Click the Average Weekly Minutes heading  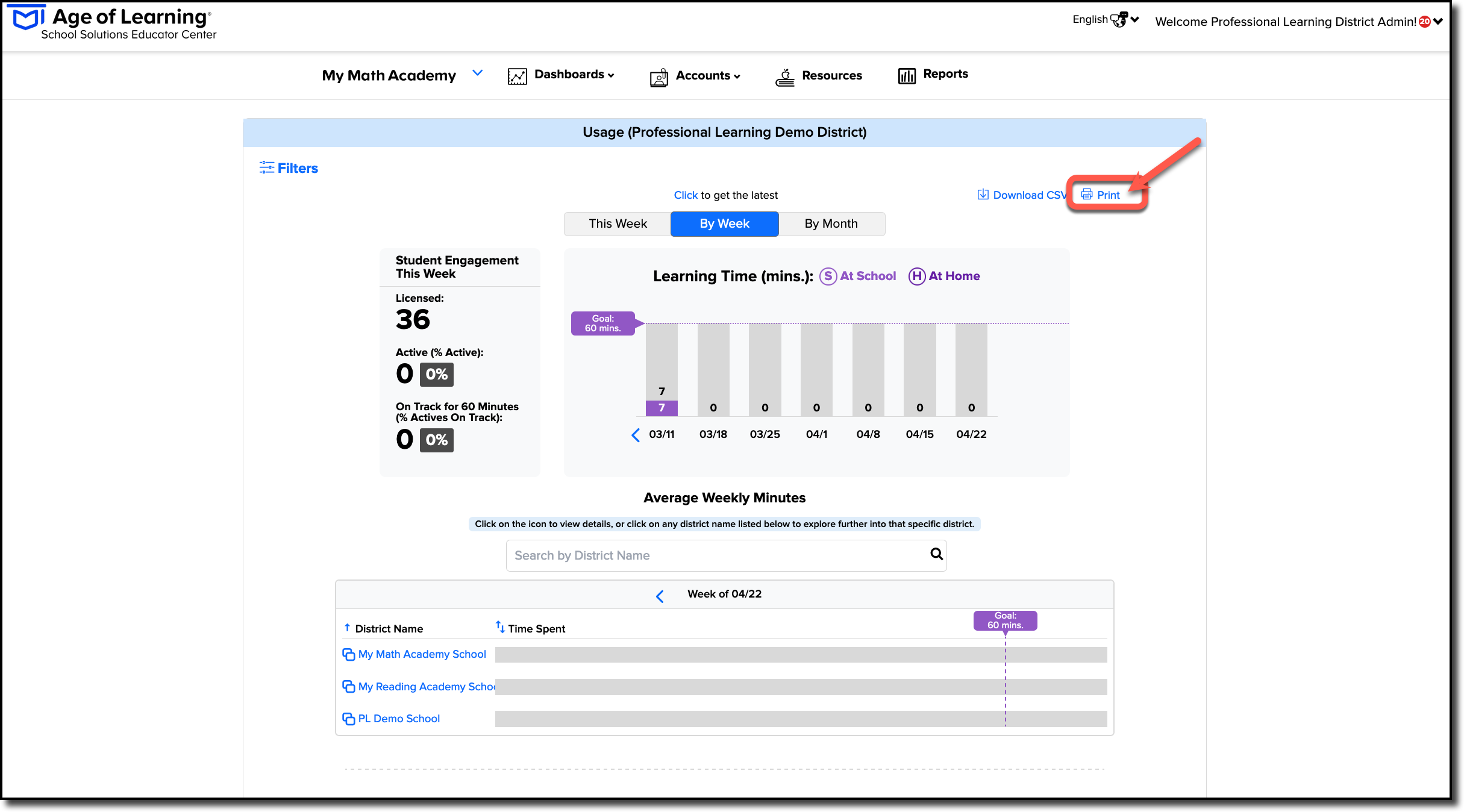[724, 498]
